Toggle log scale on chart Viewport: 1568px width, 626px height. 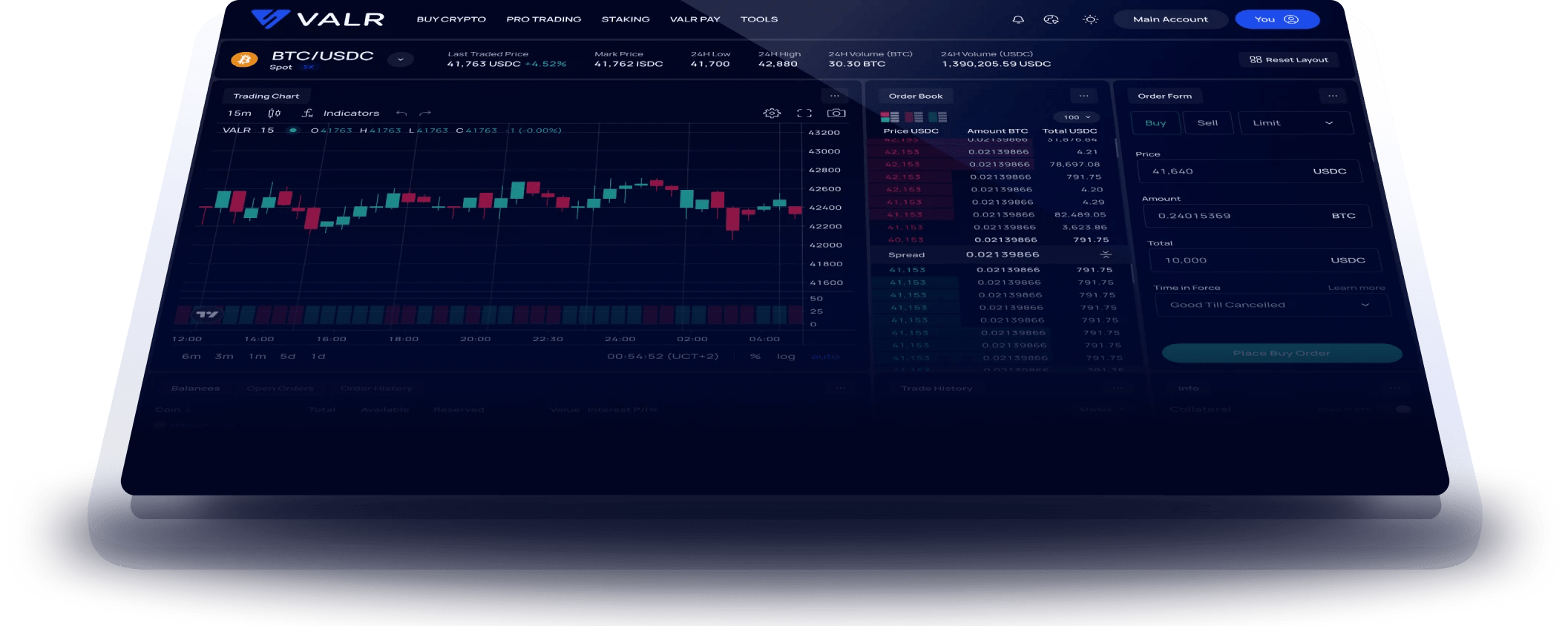(786, 357)
